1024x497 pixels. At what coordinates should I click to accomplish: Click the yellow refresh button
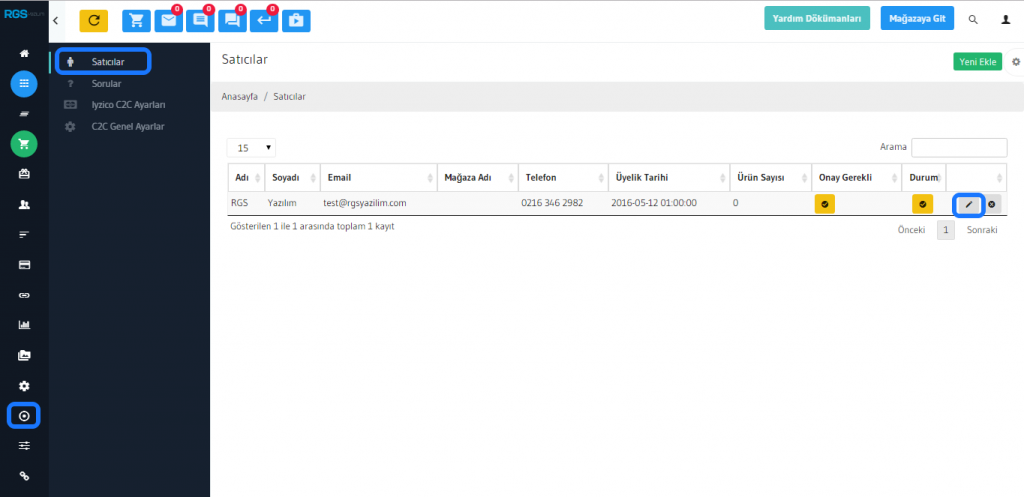point(93,20)
